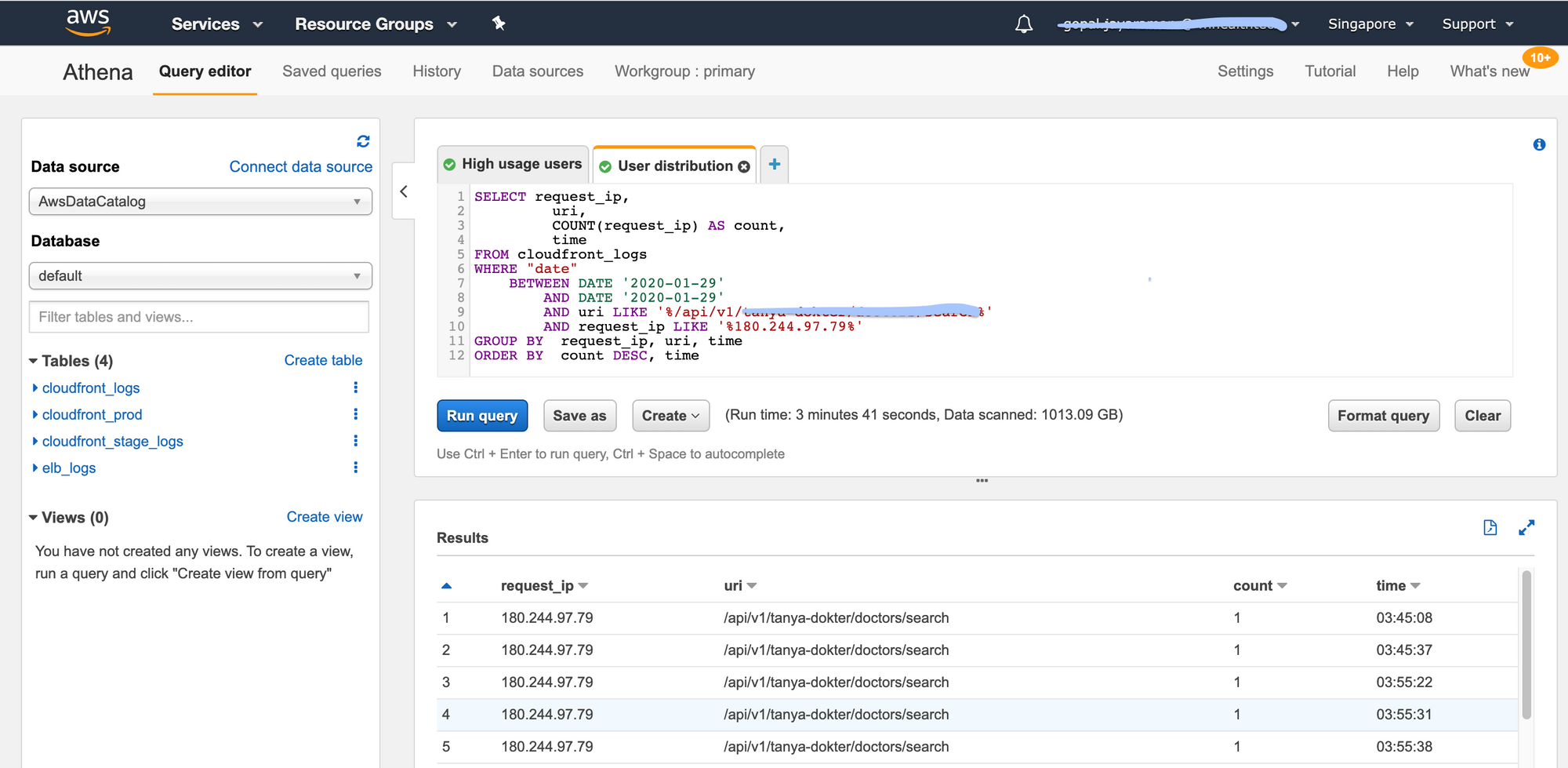Click the Create view link
The width and height of the screenshot is (1568, 768).
pyautogui.click(x=325, y=517)
